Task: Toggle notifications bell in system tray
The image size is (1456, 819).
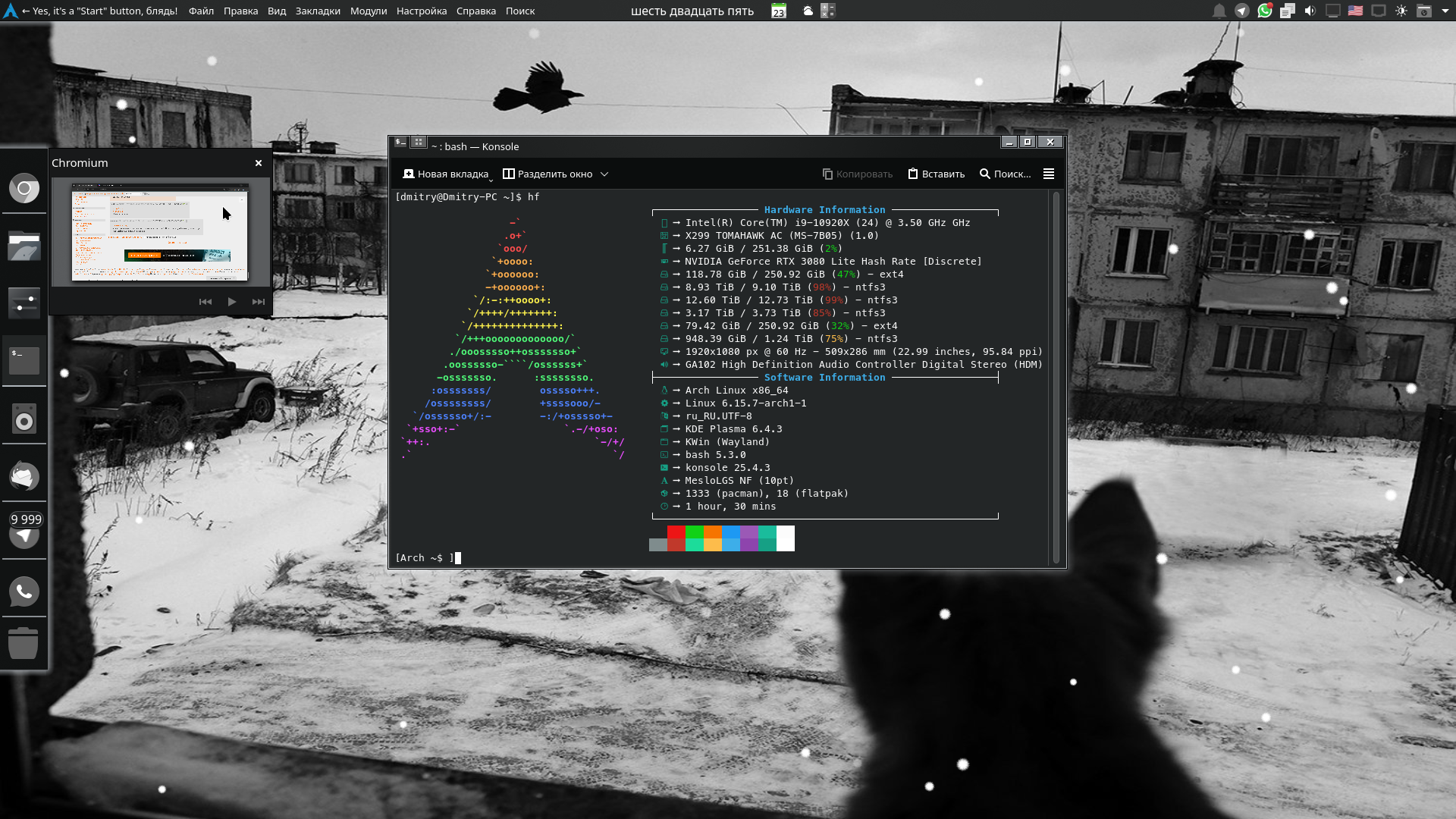Action: coord(1219,11)
